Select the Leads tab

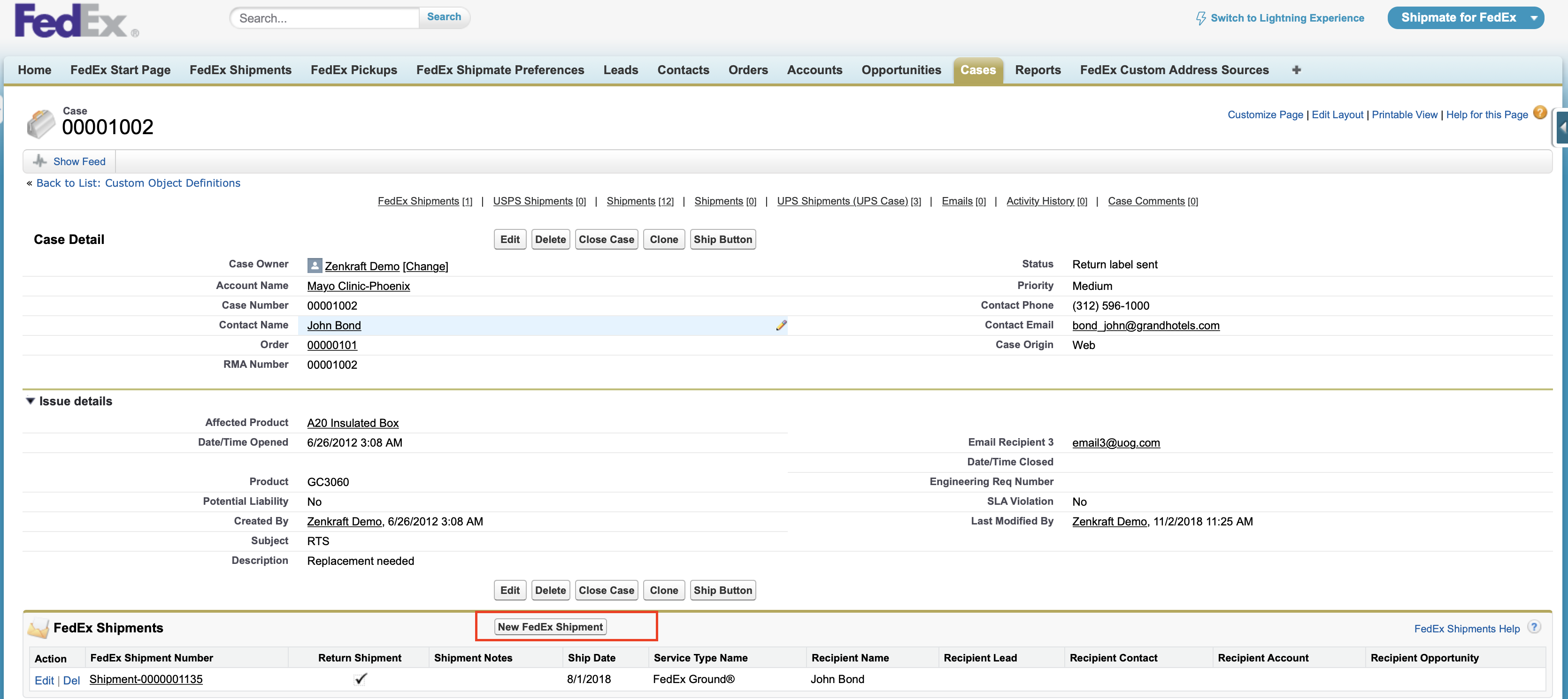(x=620, y=70)
